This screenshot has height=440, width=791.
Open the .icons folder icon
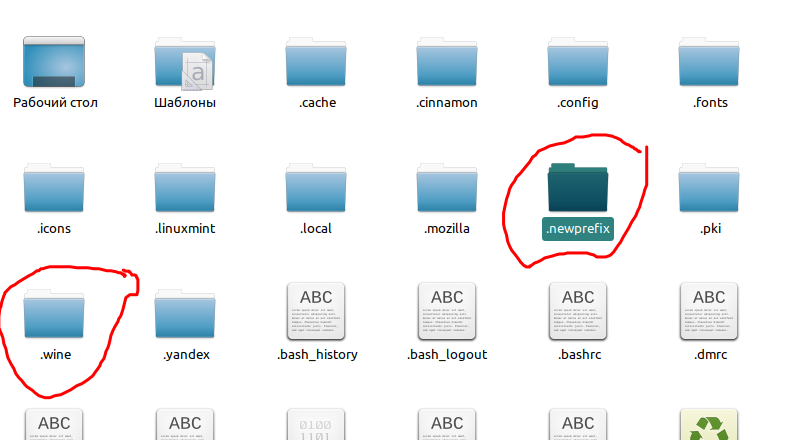[x=54, y=188]
